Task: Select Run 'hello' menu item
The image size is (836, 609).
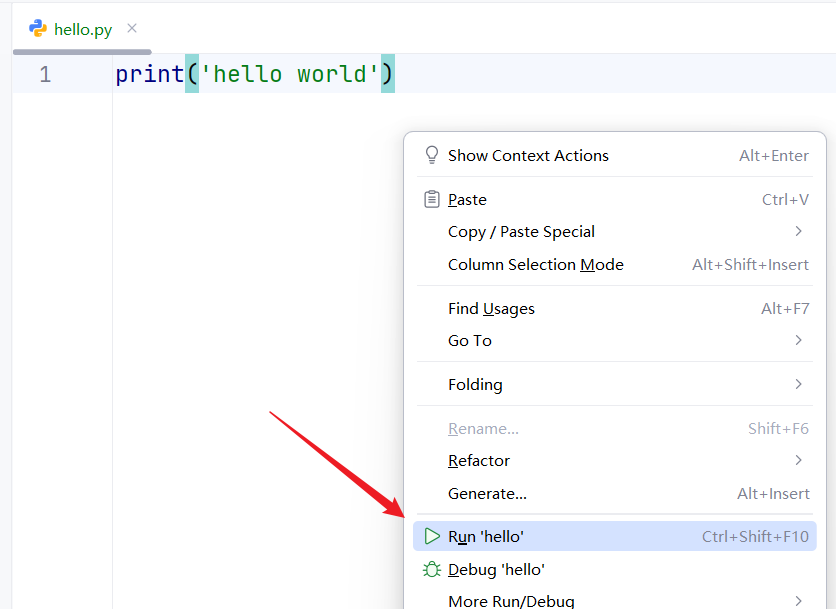Action: point(615,536)
